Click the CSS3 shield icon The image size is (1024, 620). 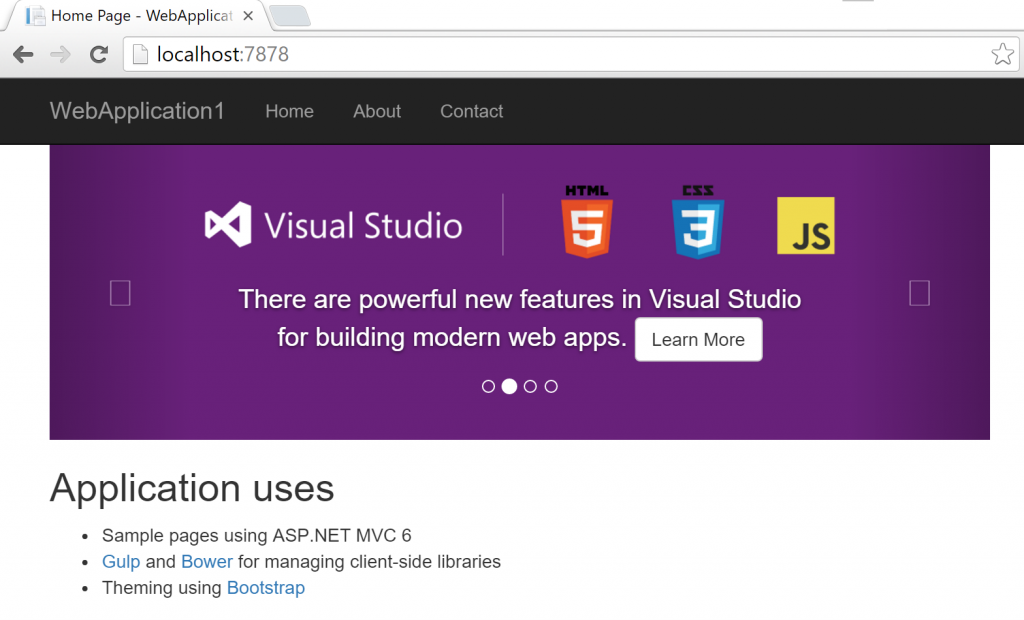click(698, 221)
